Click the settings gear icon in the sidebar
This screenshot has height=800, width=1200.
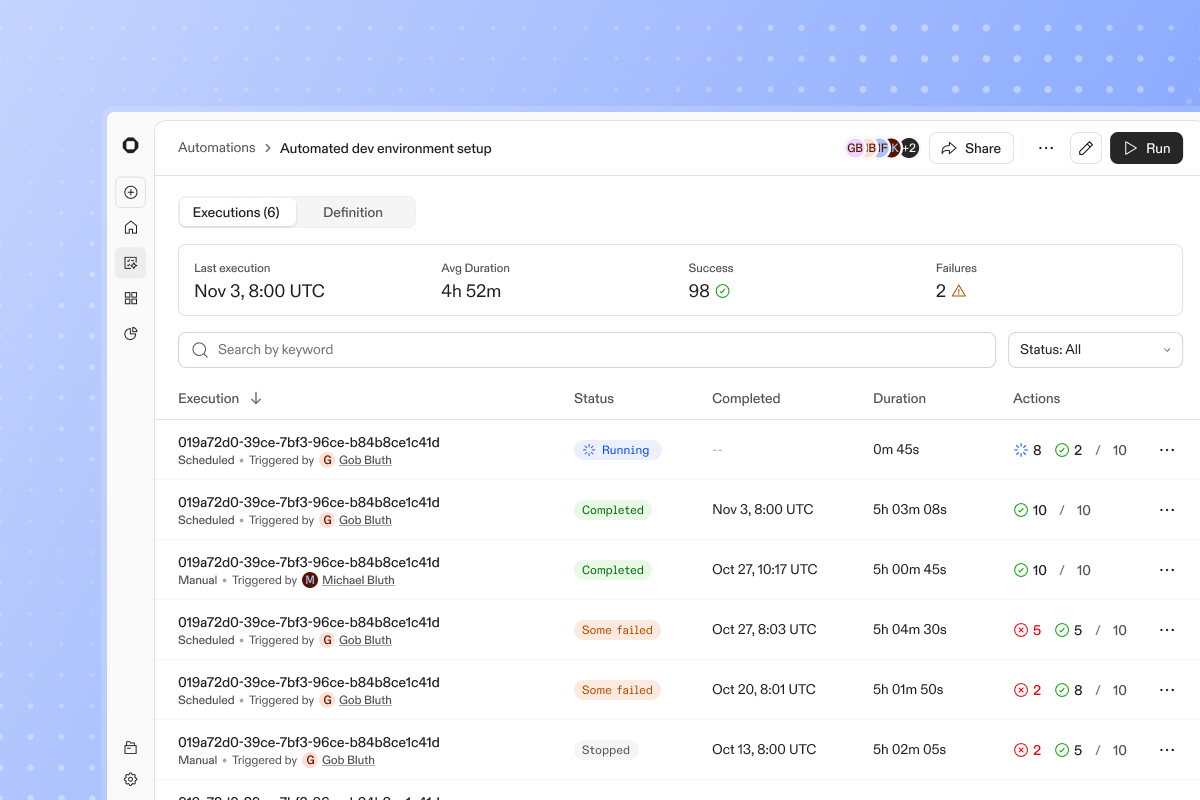pos(130,779)
